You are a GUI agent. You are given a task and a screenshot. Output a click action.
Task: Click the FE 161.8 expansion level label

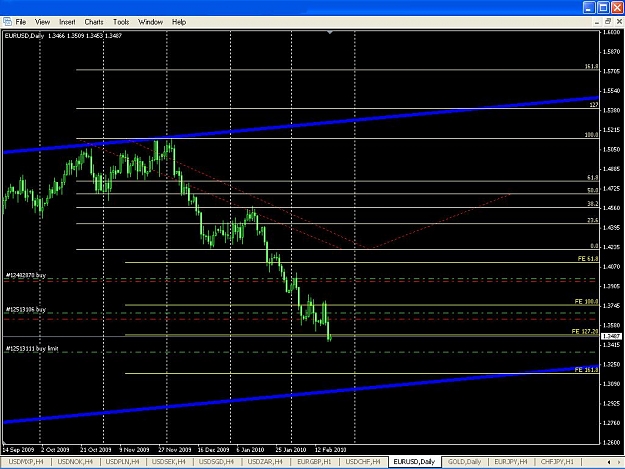pyautogui.click(x=586, y=370)
